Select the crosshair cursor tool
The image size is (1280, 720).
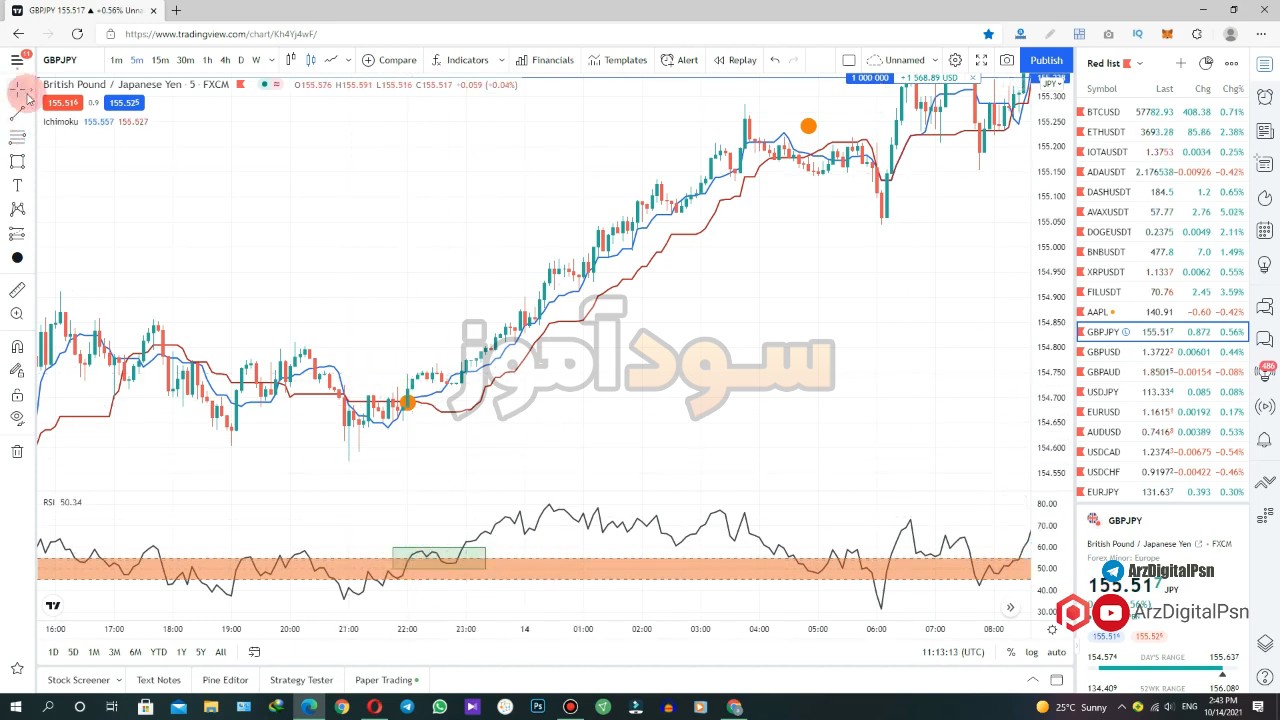coord(17,91)
